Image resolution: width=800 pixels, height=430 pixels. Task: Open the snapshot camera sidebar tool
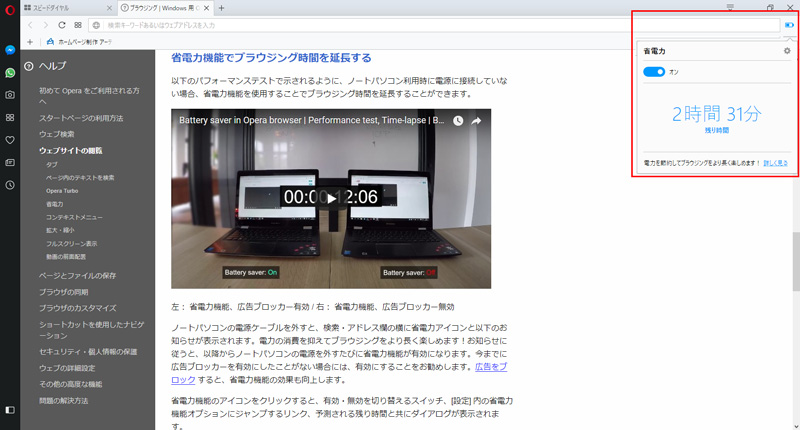coord(10,95)
